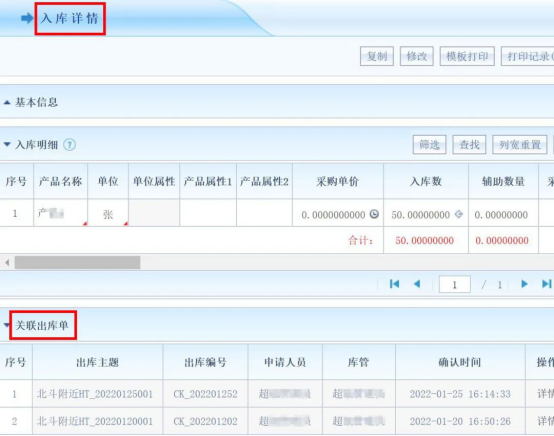Click outbound number CK_202201202

point(205,421)
